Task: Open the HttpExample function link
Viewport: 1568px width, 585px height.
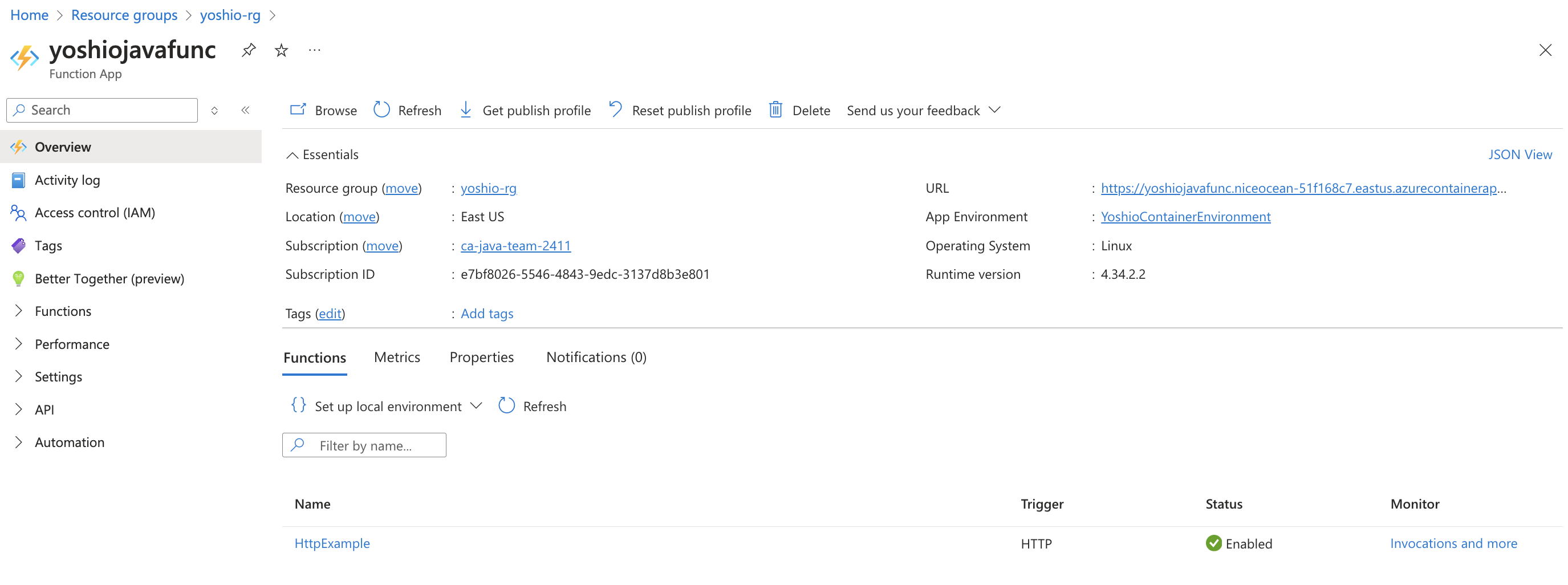Action: 332,543
